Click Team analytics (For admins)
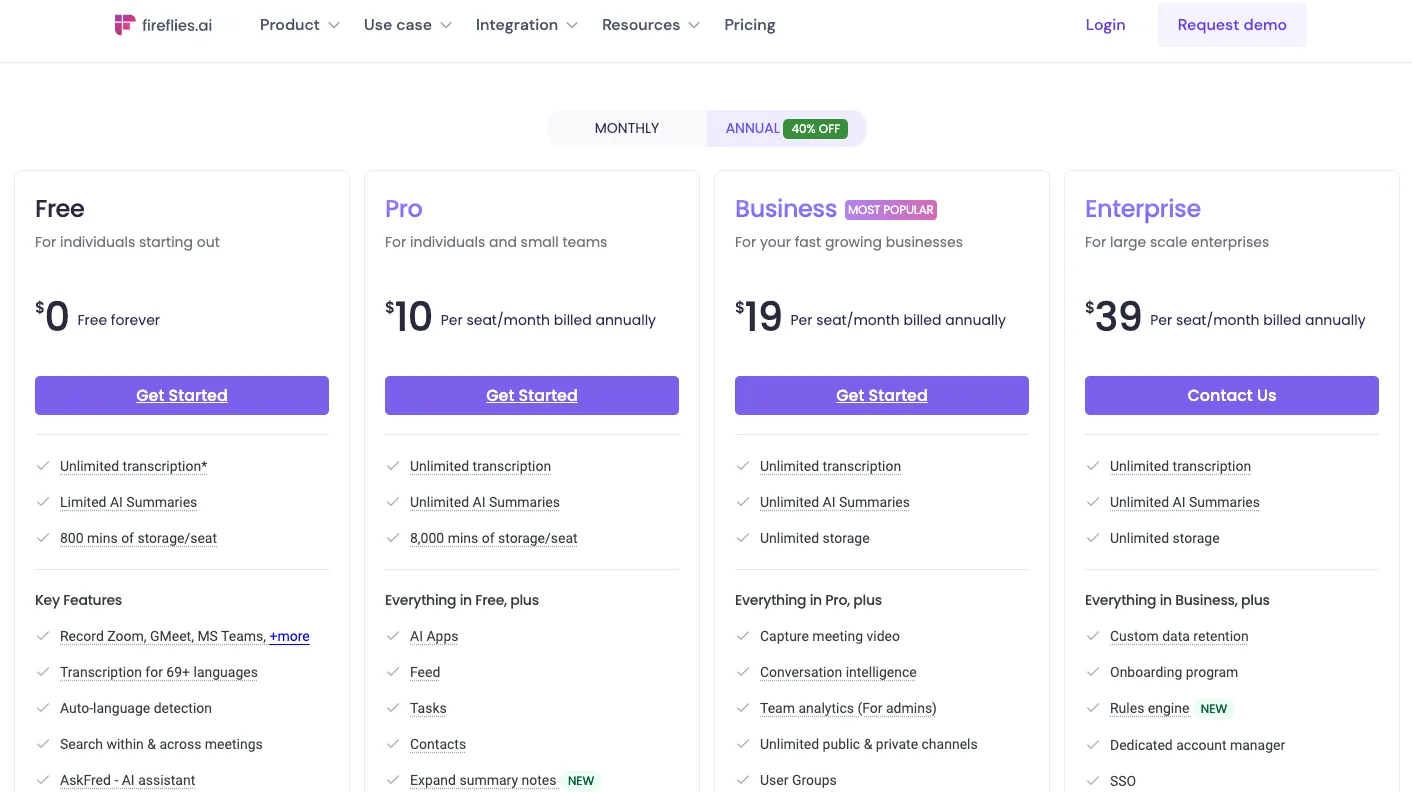This screenshot has height=792, width=1412. click(x=848, y=708)
